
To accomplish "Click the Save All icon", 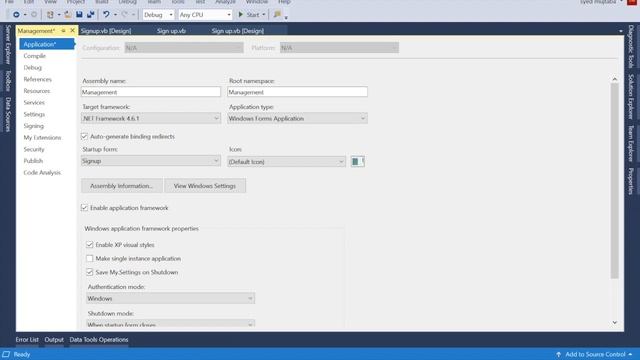I will (x=91, y=15).
